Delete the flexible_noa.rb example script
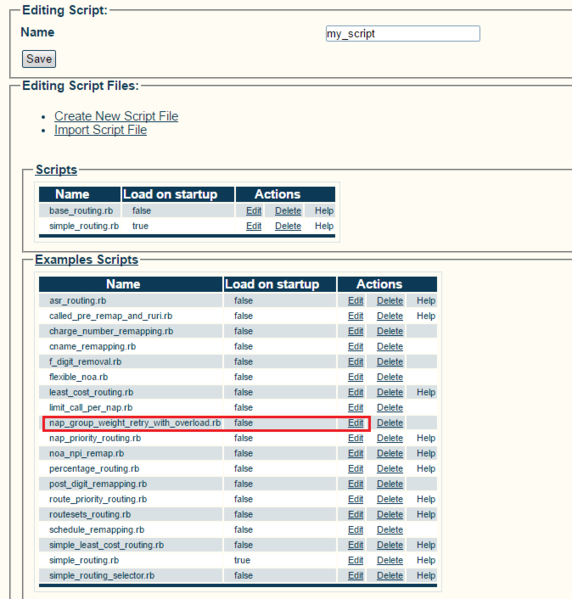 390,377
